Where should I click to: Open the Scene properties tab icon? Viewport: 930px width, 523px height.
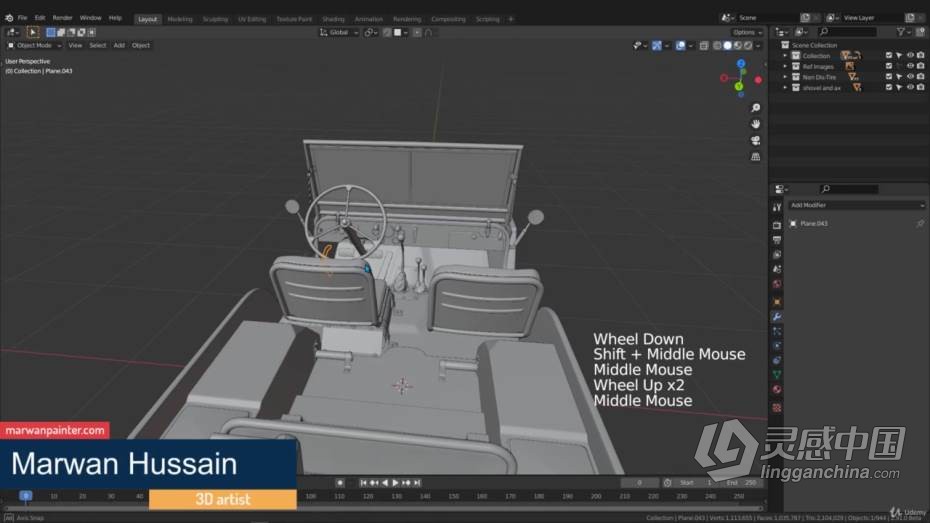coord(777,269)
